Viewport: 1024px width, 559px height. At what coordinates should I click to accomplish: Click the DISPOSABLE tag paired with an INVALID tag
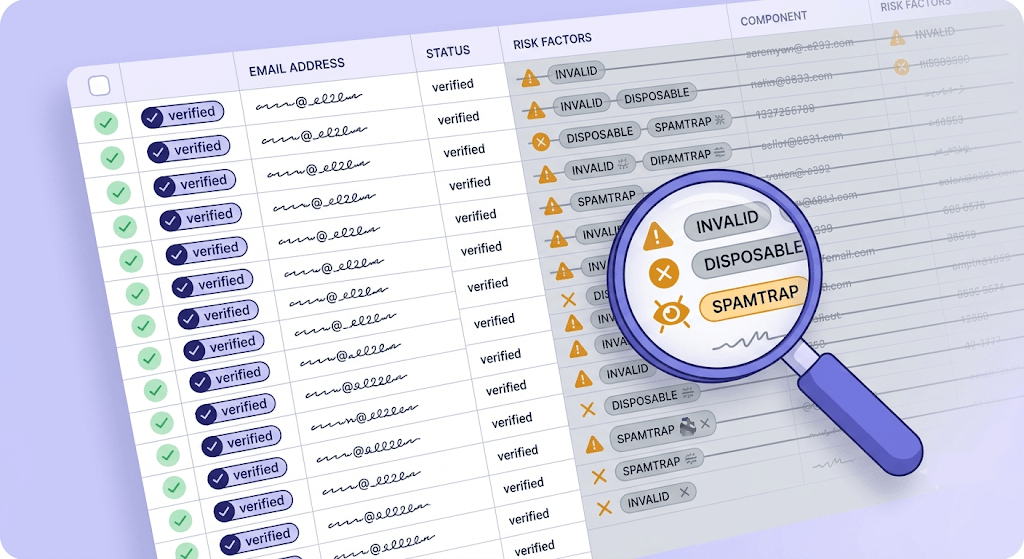click(x=656, y=97)
